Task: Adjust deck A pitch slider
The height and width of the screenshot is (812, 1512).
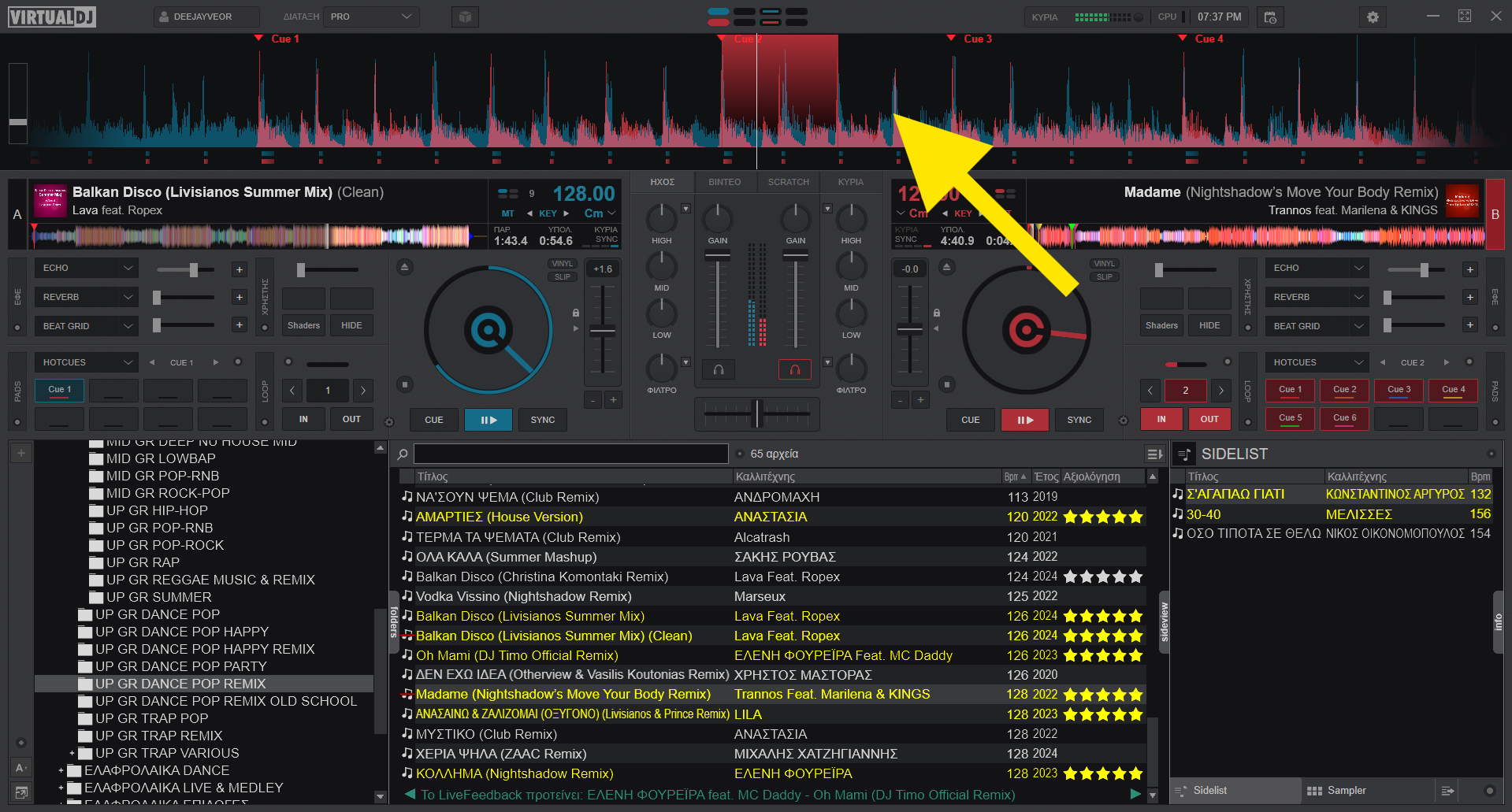Action: click(x=603, y=331)
